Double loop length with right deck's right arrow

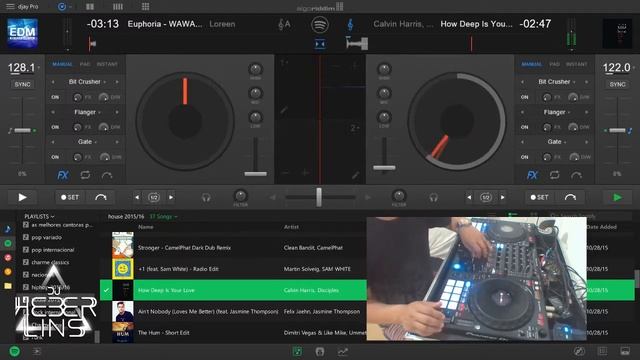click(x=502, y=198)
